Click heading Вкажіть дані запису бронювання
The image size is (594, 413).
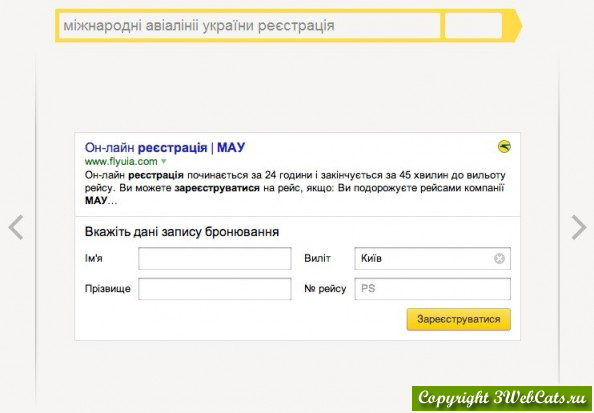[x=182, y=232]
